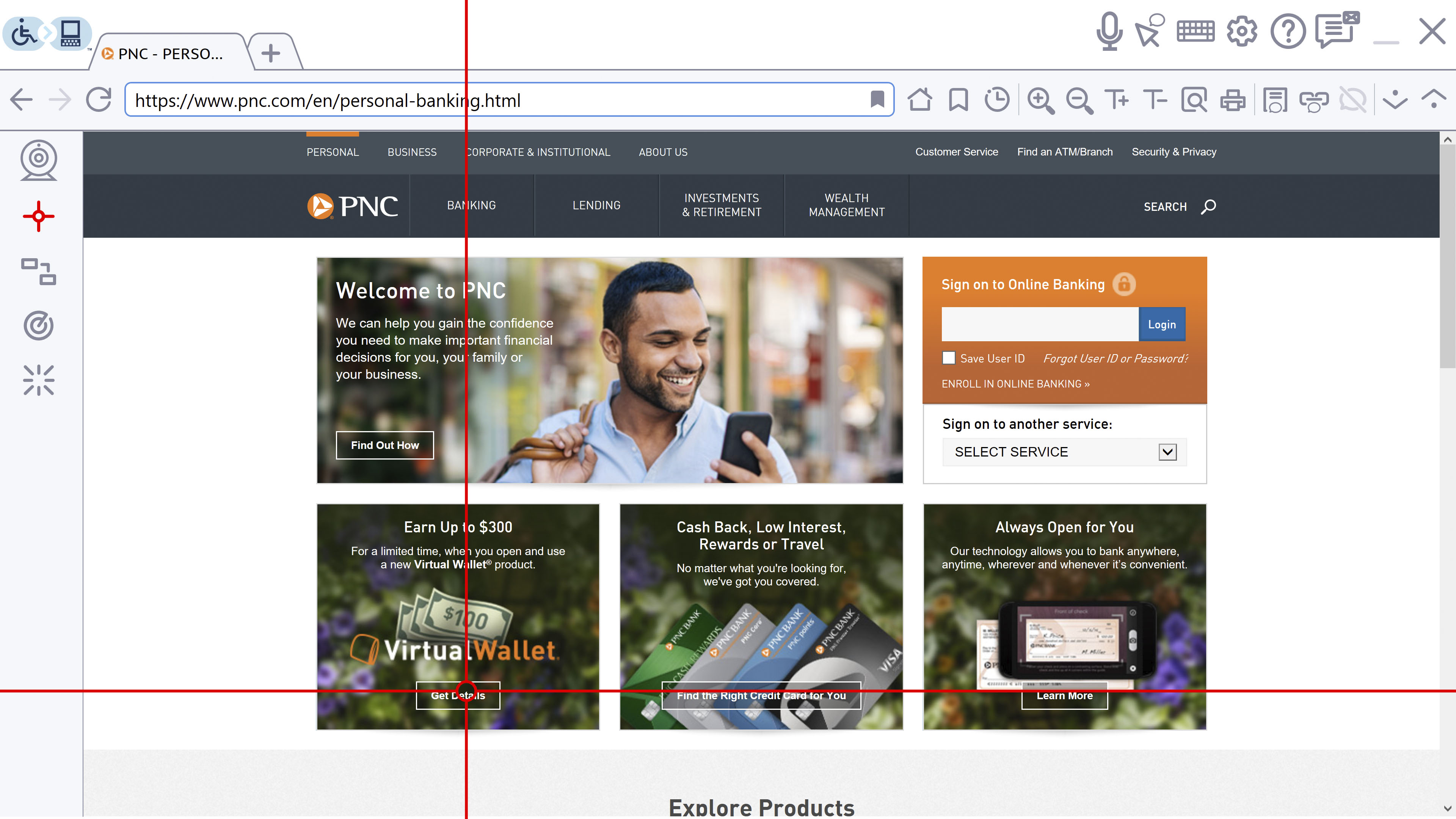Click the Find Out How button
Screen dimensions: 1456x819
click(x=384, y=446)
